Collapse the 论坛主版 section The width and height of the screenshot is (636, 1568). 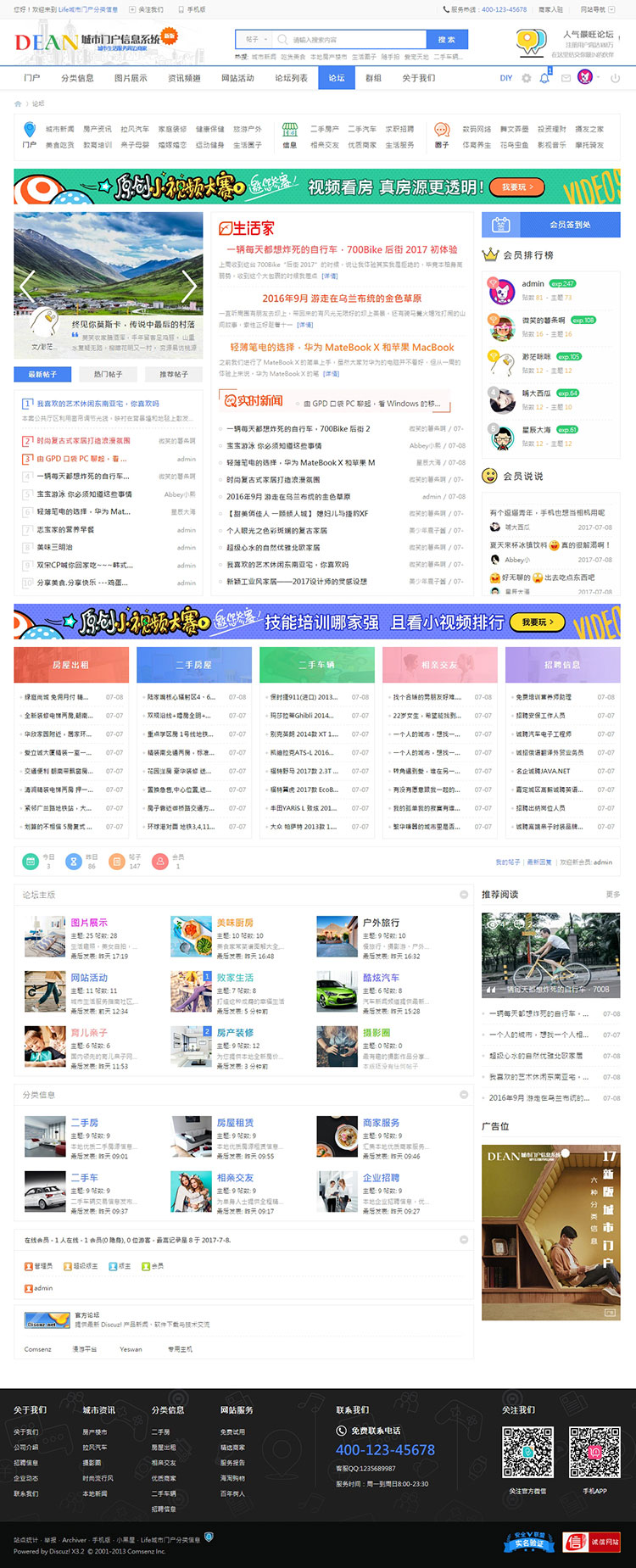point(464,895)
